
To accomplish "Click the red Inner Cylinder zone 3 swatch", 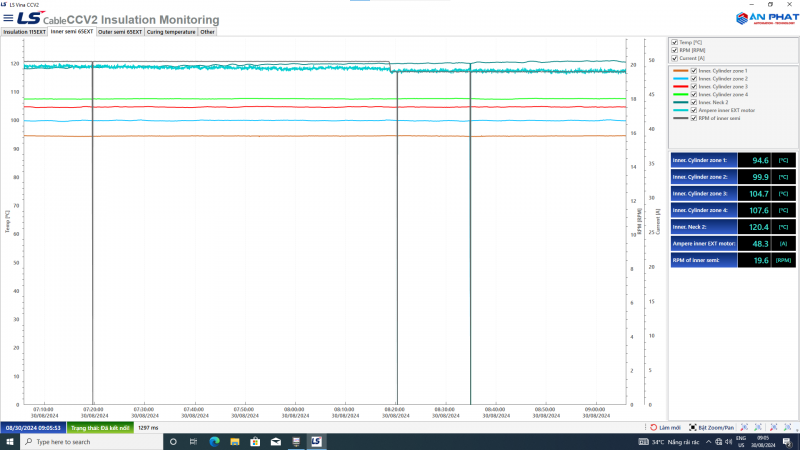I will (x=681, y=86).
